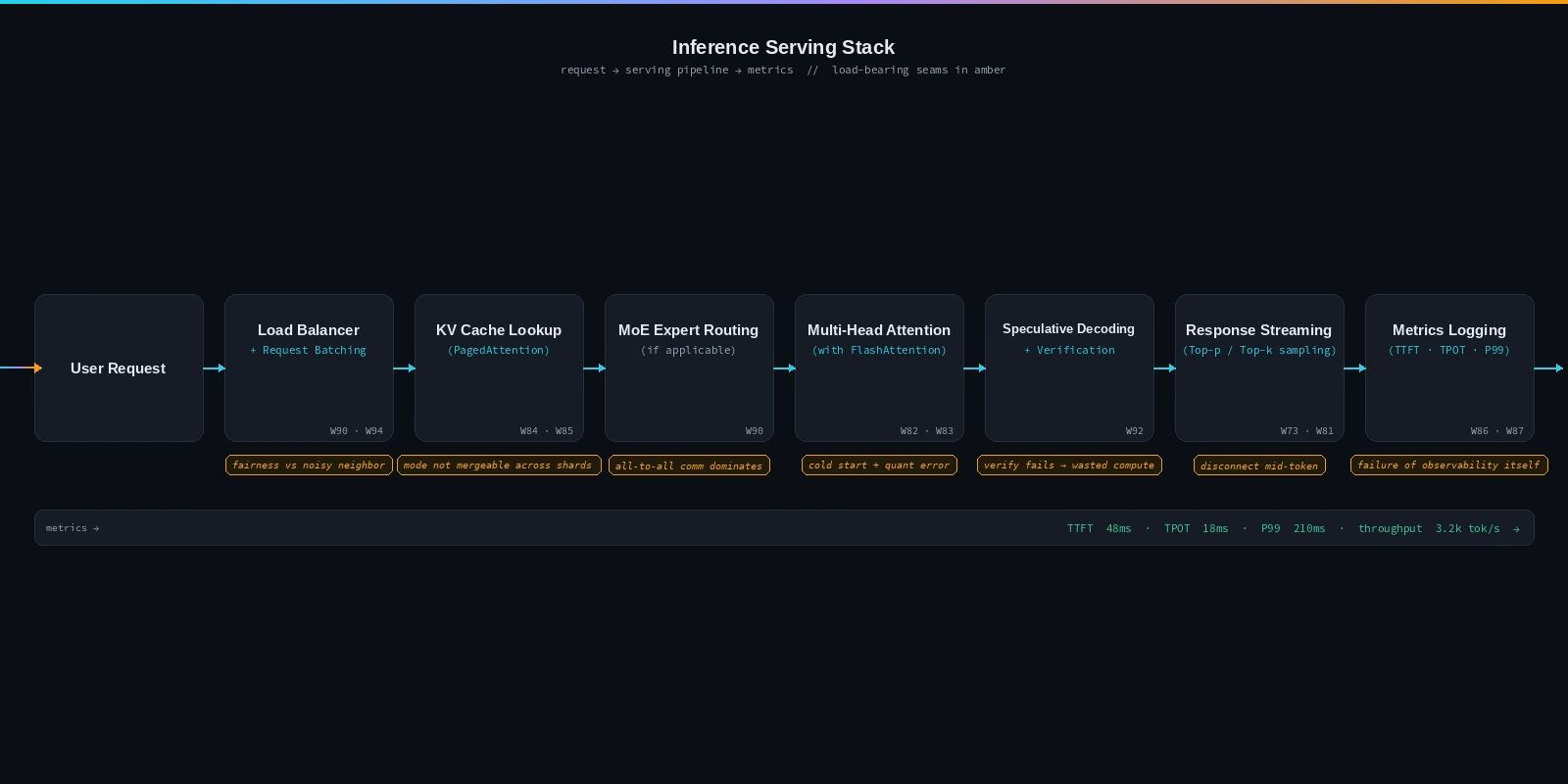
Task: Click the 'W73 · W81' label
Action: (1307, 431)
